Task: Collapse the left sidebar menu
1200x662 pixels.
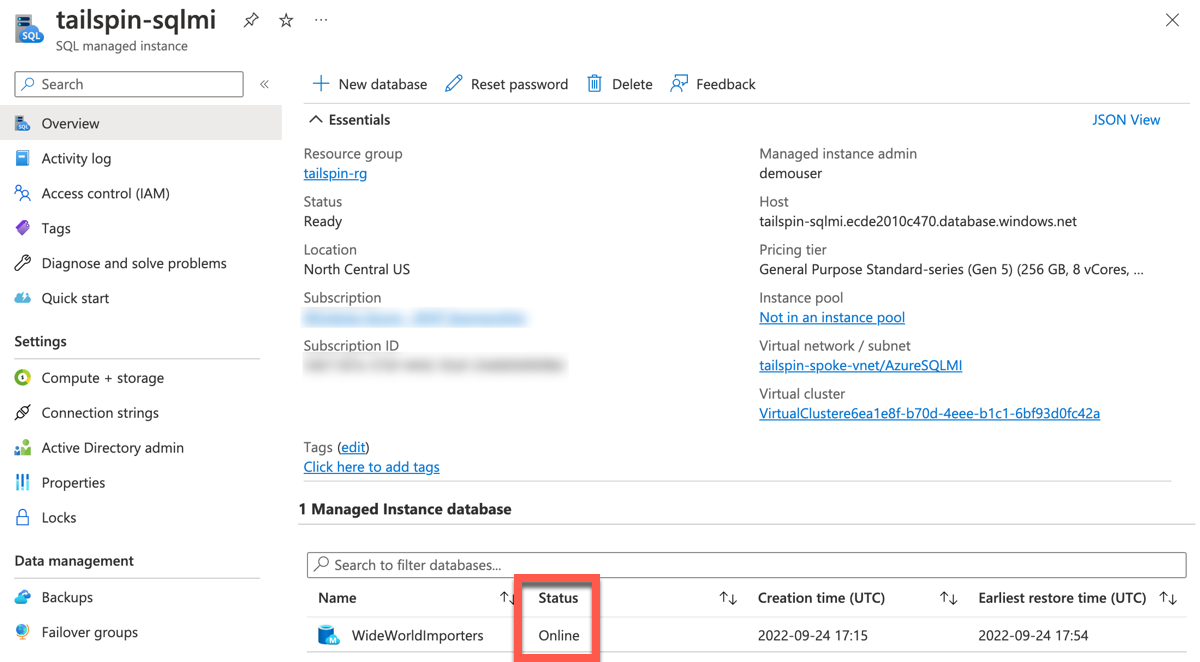Action: (265, 85)
